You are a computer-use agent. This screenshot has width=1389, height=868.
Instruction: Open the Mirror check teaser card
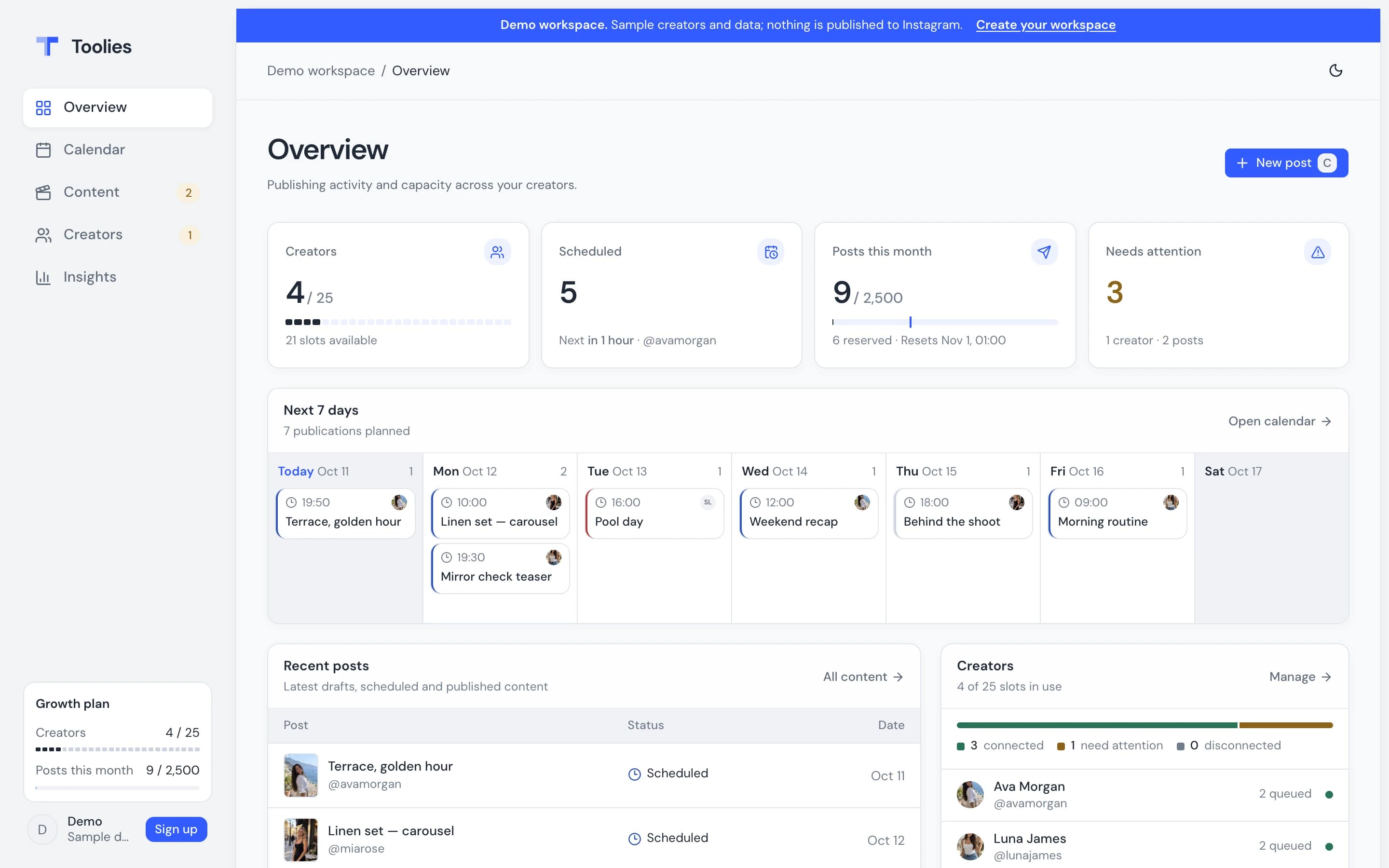(500, 569)
